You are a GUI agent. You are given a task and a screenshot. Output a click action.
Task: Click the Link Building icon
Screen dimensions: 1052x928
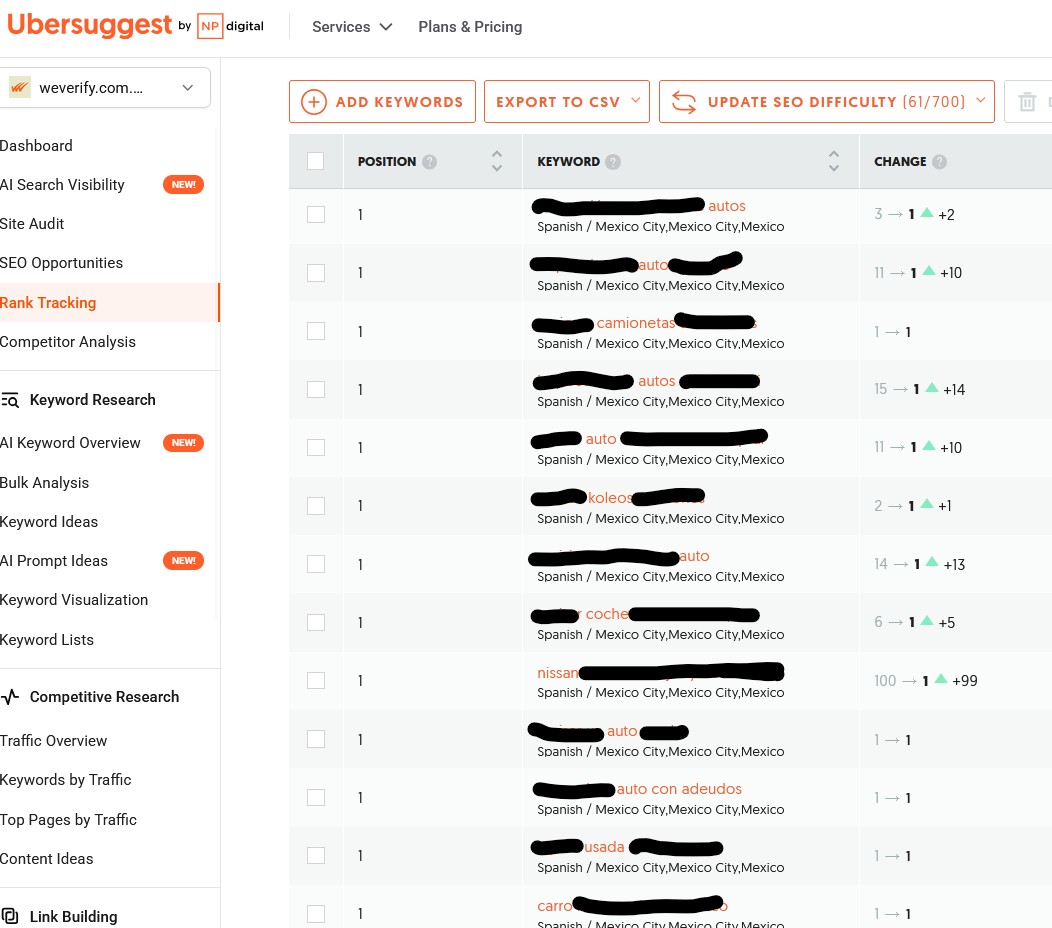pos(11,916)
